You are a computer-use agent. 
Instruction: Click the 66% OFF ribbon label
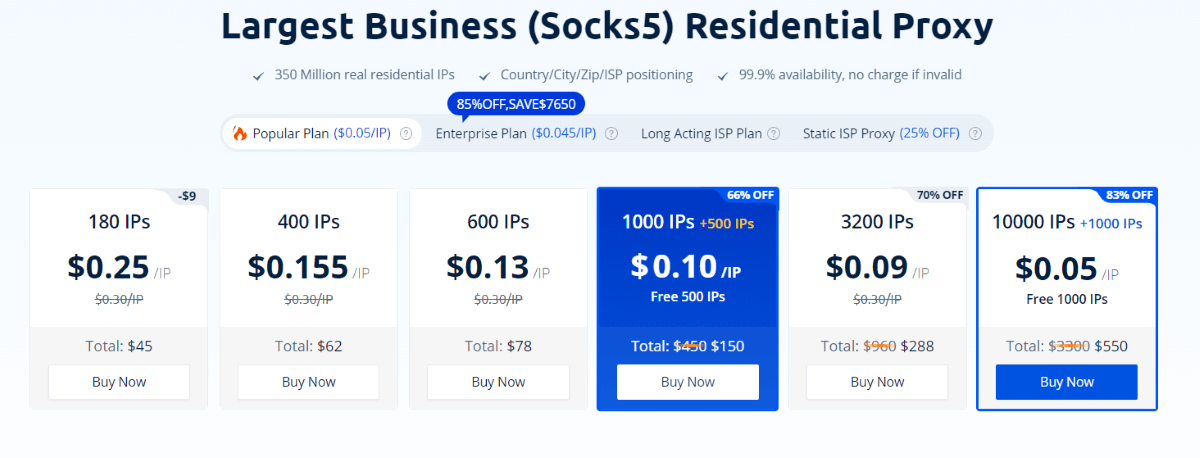749,196
